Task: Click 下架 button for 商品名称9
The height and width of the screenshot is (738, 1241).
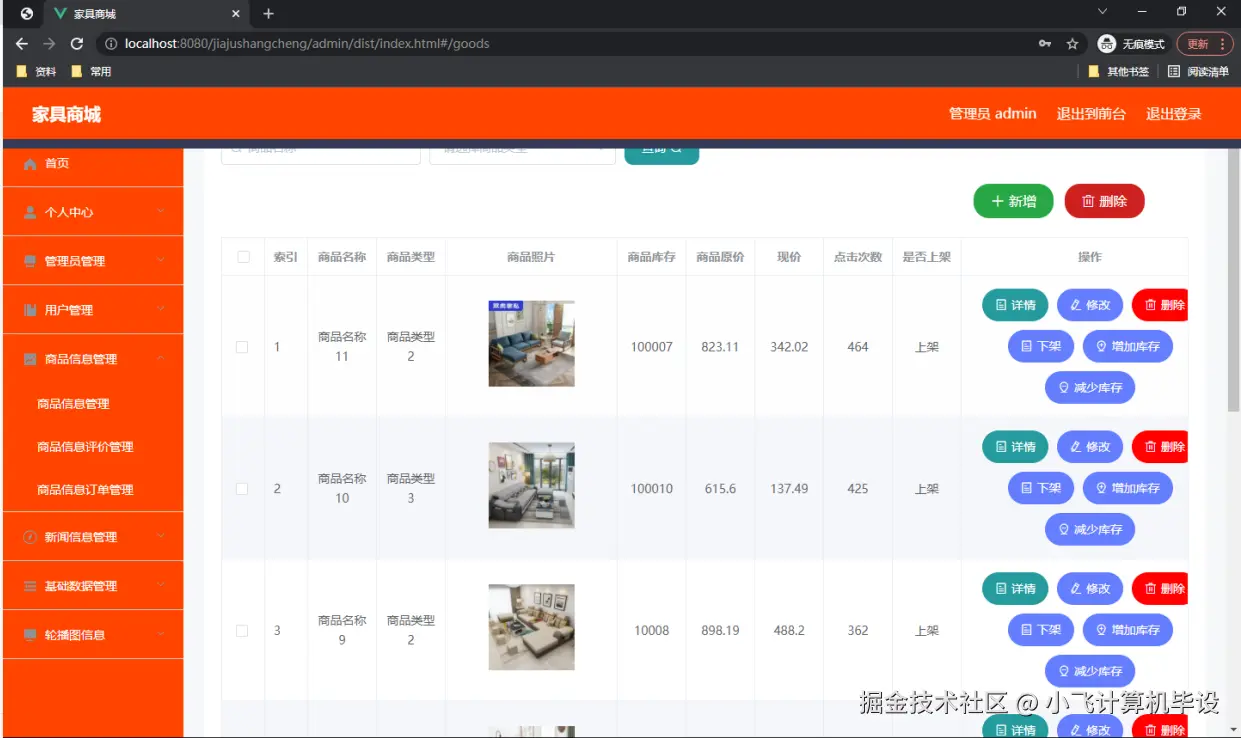Action: (1041, 630)
